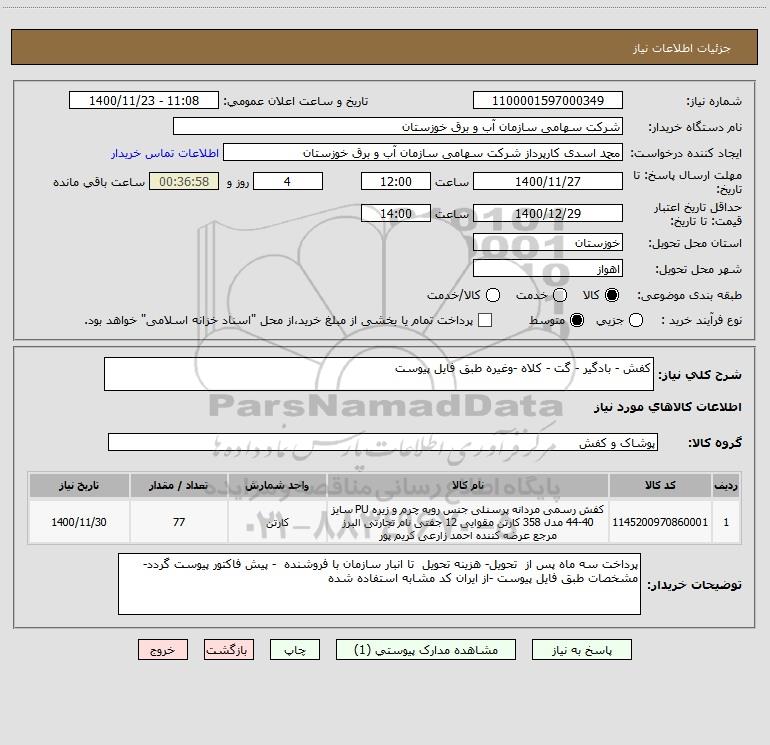Click the بازگشت back button

[229, 650]
